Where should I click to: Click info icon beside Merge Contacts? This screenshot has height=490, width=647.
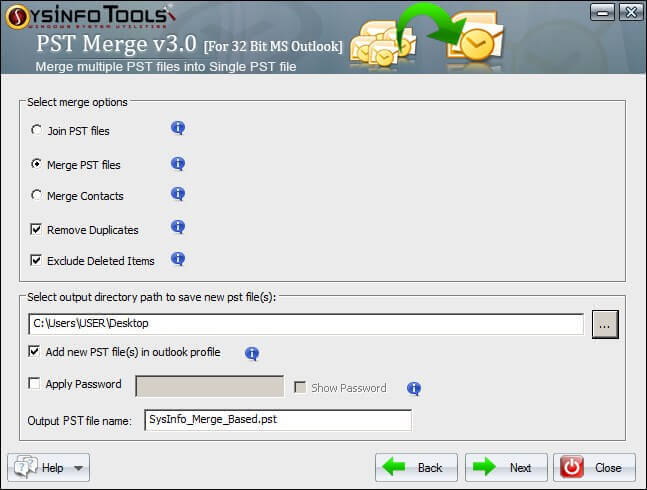(178, 194)
